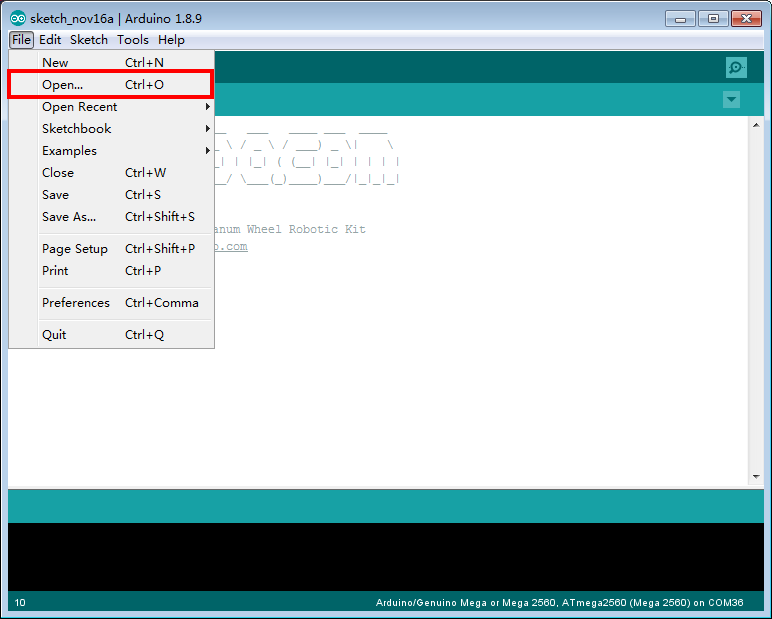Open the tab dropdown arrow button

point(731,99)
